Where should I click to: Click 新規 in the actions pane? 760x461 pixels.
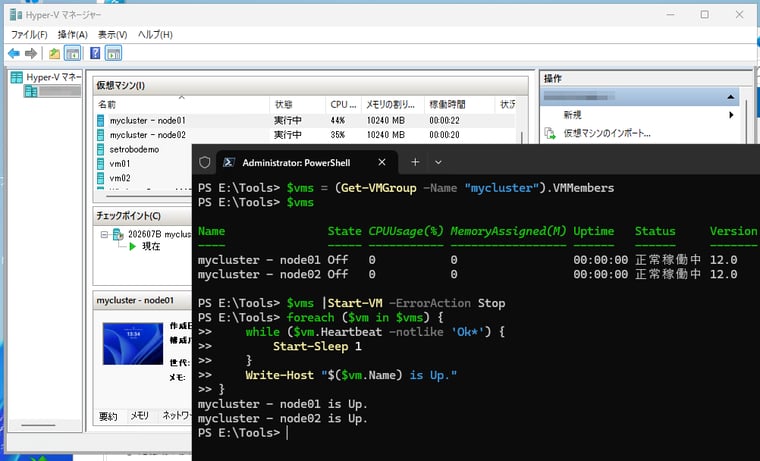point(572,115)
